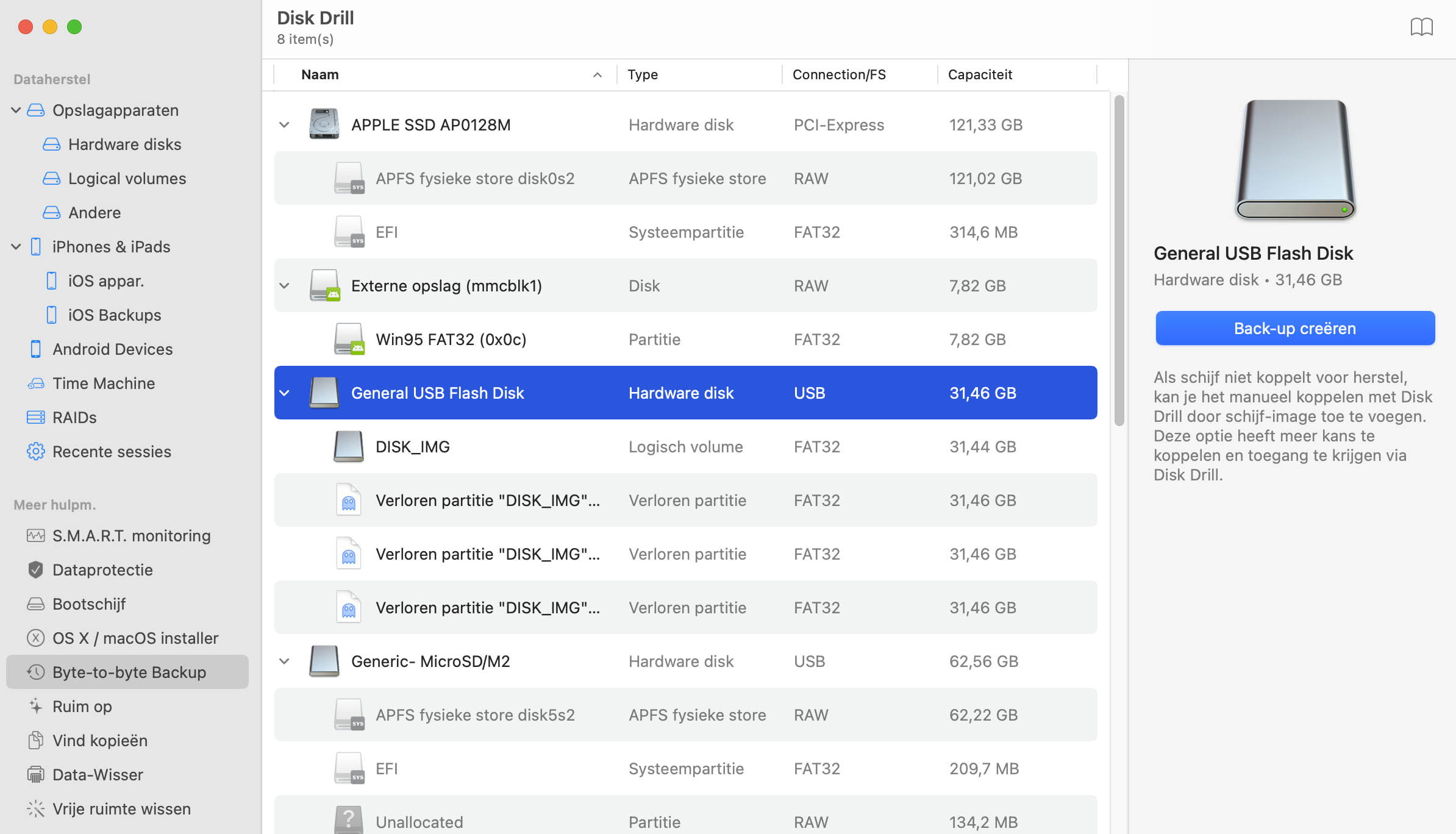Click the 314,6 MB capacity of EFI
The width and height of the screenshot is (1456, 834).
[983, 232]
